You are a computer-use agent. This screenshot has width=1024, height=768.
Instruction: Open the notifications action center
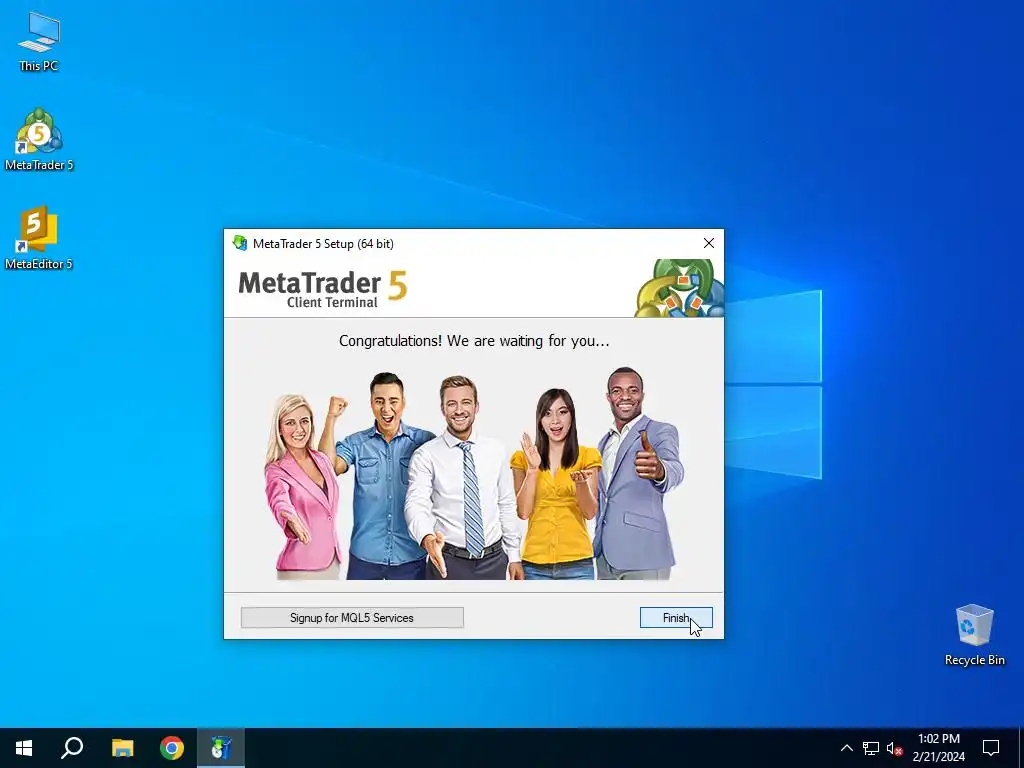(991, 748)
